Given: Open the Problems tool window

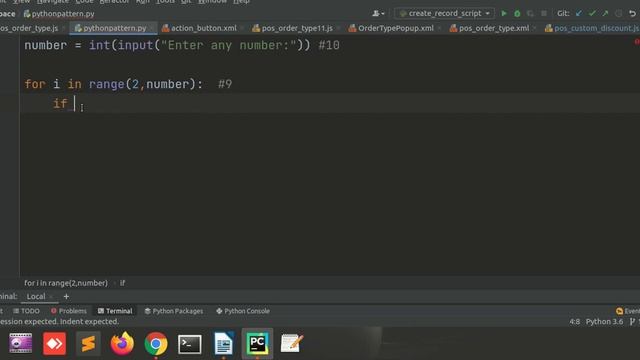Looking at the screenshot, I should coord(69,311).
